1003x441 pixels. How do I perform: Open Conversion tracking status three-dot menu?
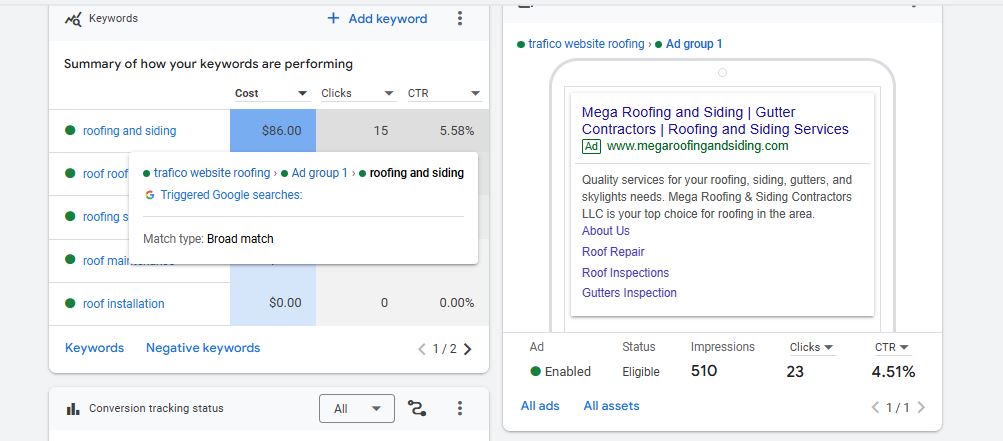coord(460,408)
